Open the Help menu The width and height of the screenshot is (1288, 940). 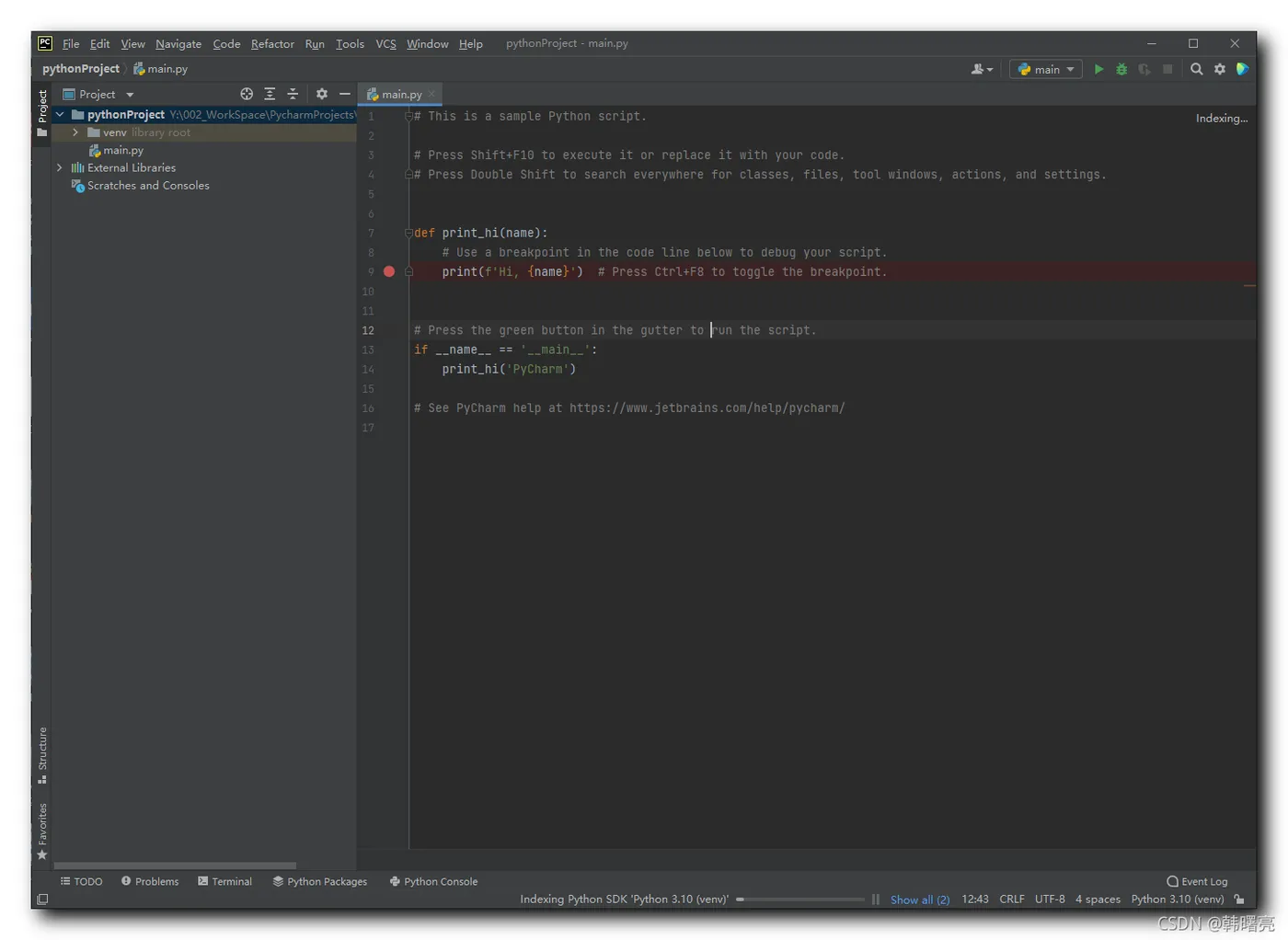coord(470,43)
